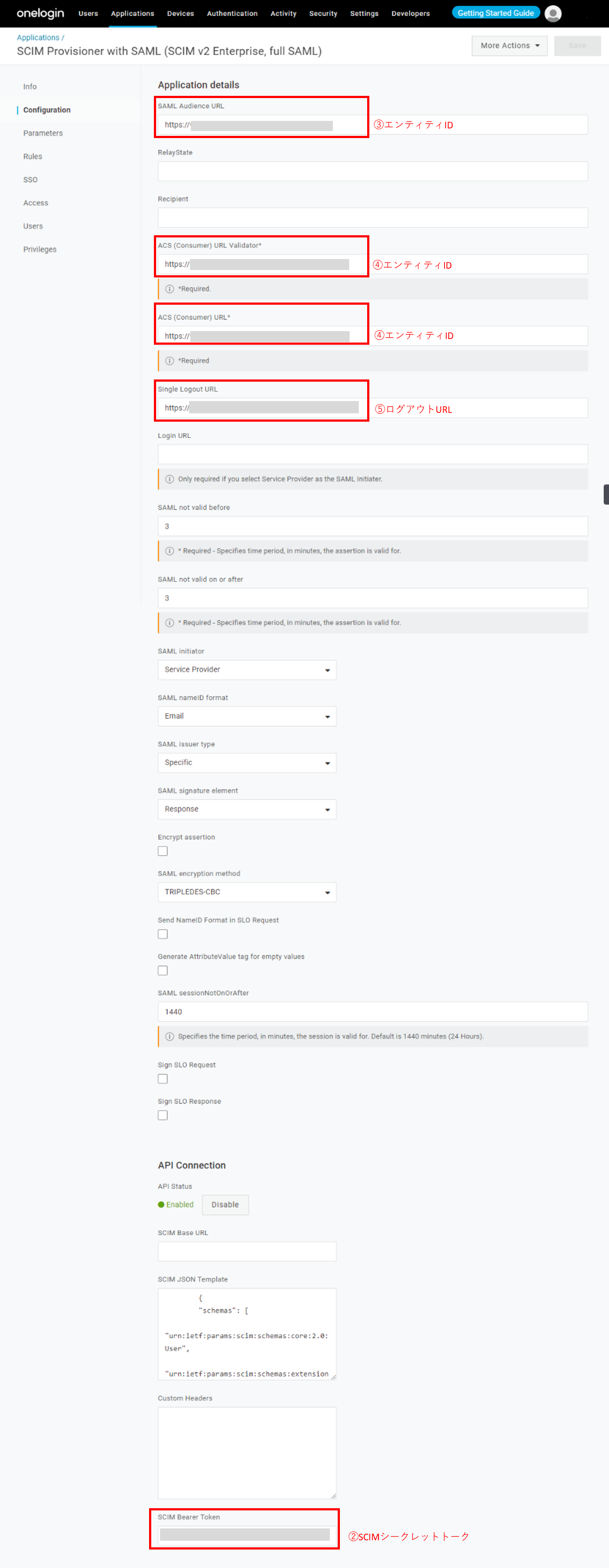Toggle the Encrypt assertion checkbox
The width and height of the screenshot is (609, 1568).
tap(163, 851)
